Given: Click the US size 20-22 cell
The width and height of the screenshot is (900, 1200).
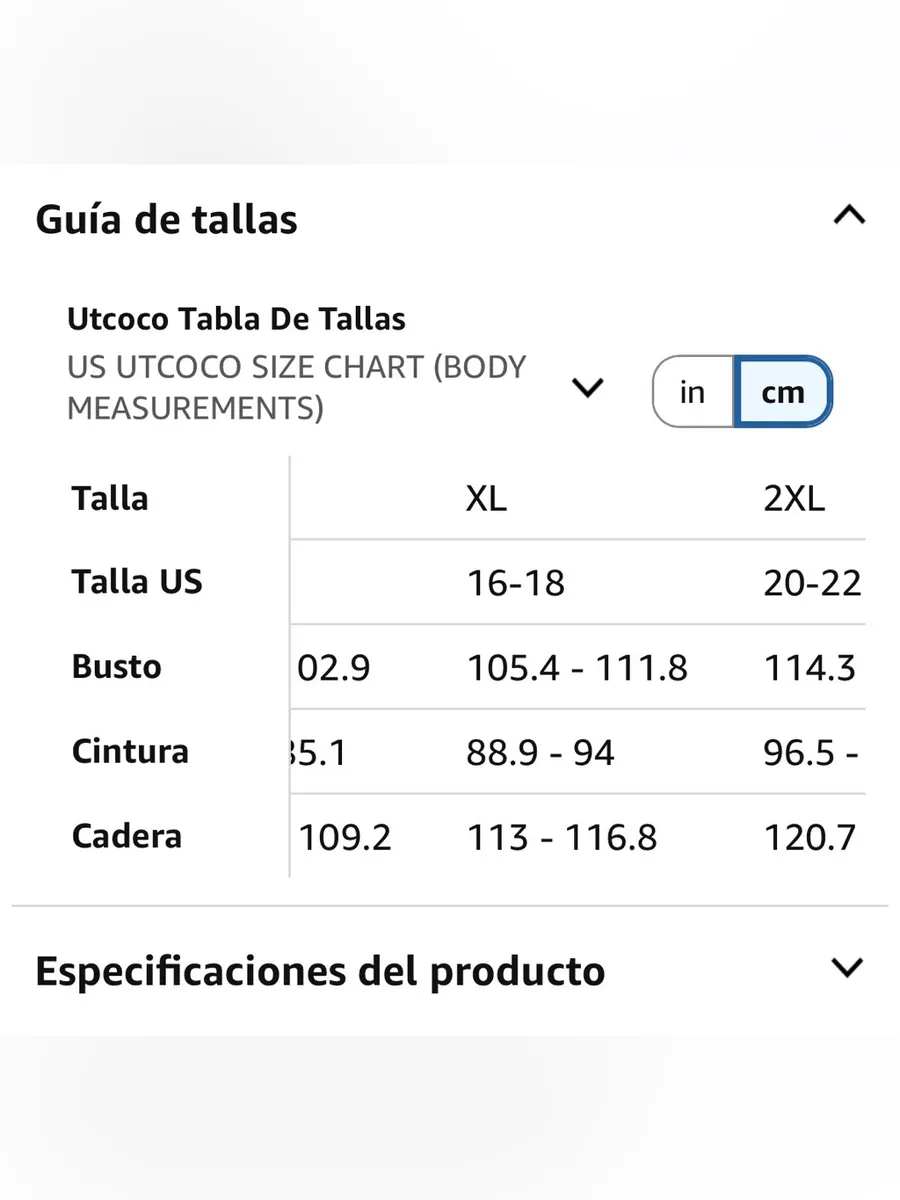Looking at the screenshot, I should point(812,582).
